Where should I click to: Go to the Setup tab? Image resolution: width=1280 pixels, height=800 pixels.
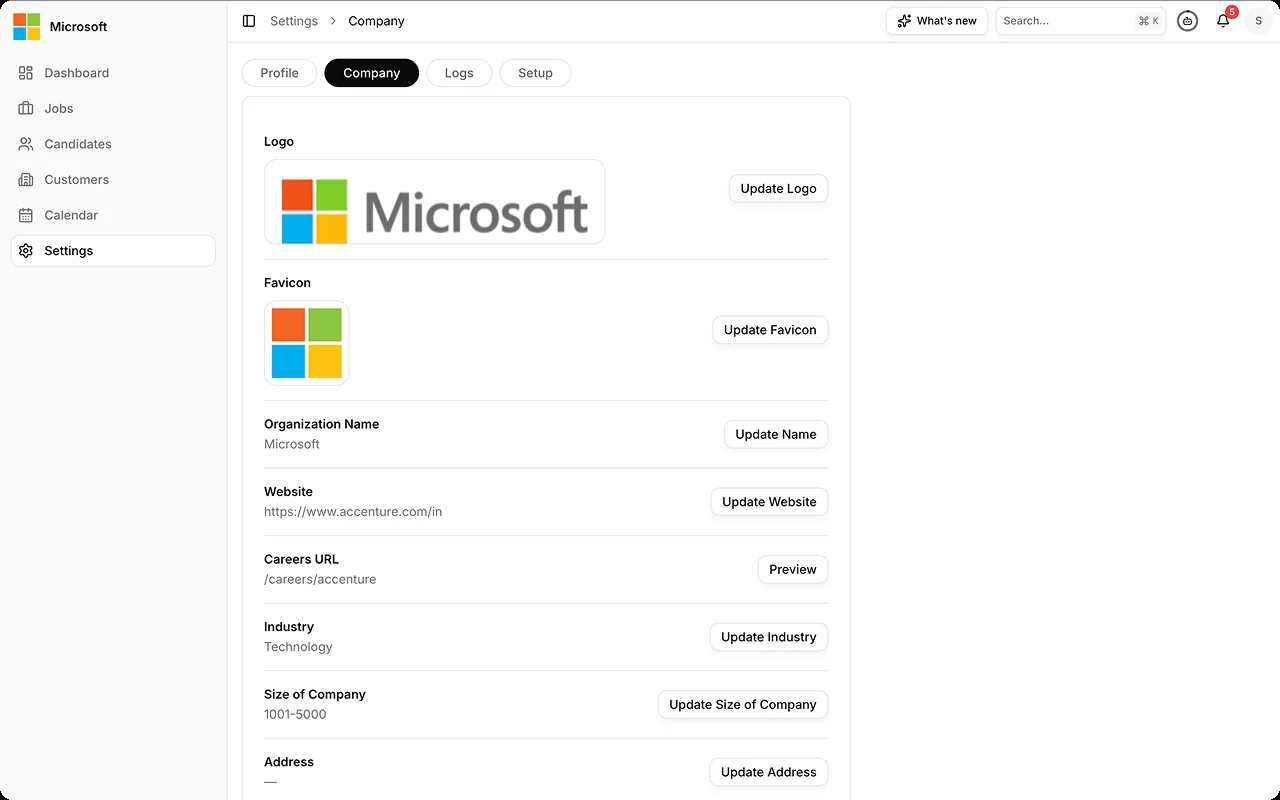pos(535,73)
